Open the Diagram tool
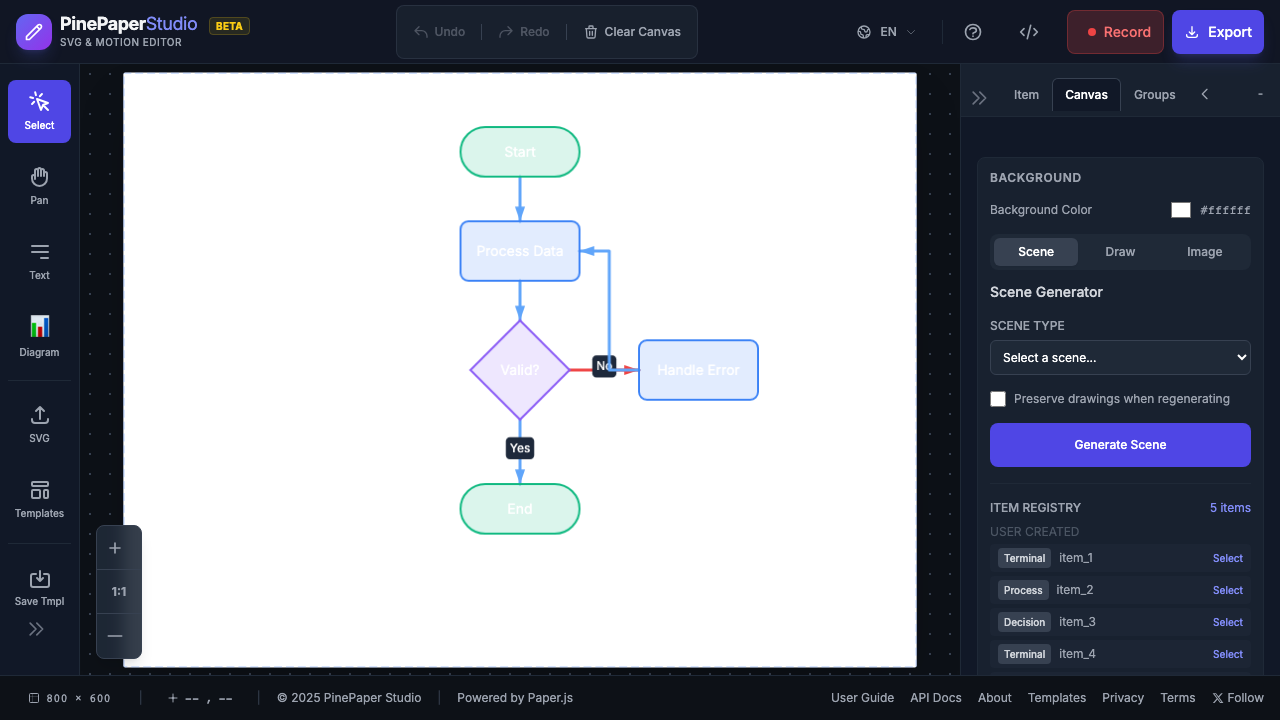The height and width of the screenshot is (720, 1280). point(39,337)
